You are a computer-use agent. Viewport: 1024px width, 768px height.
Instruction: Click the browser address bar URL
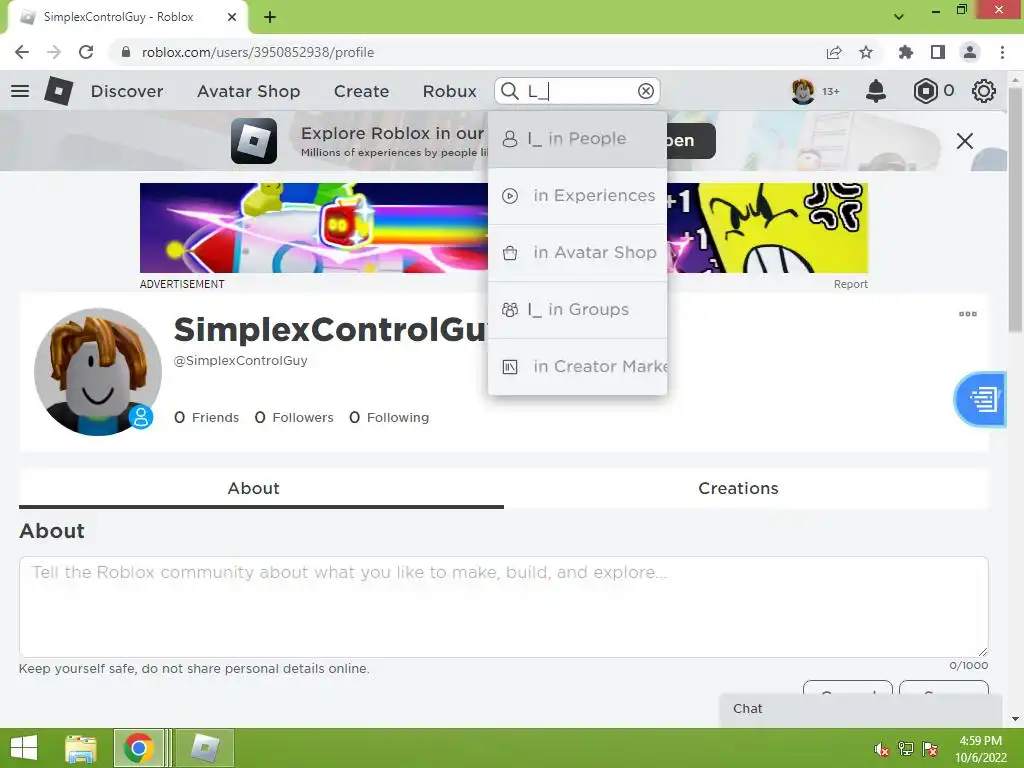[258, 52]
